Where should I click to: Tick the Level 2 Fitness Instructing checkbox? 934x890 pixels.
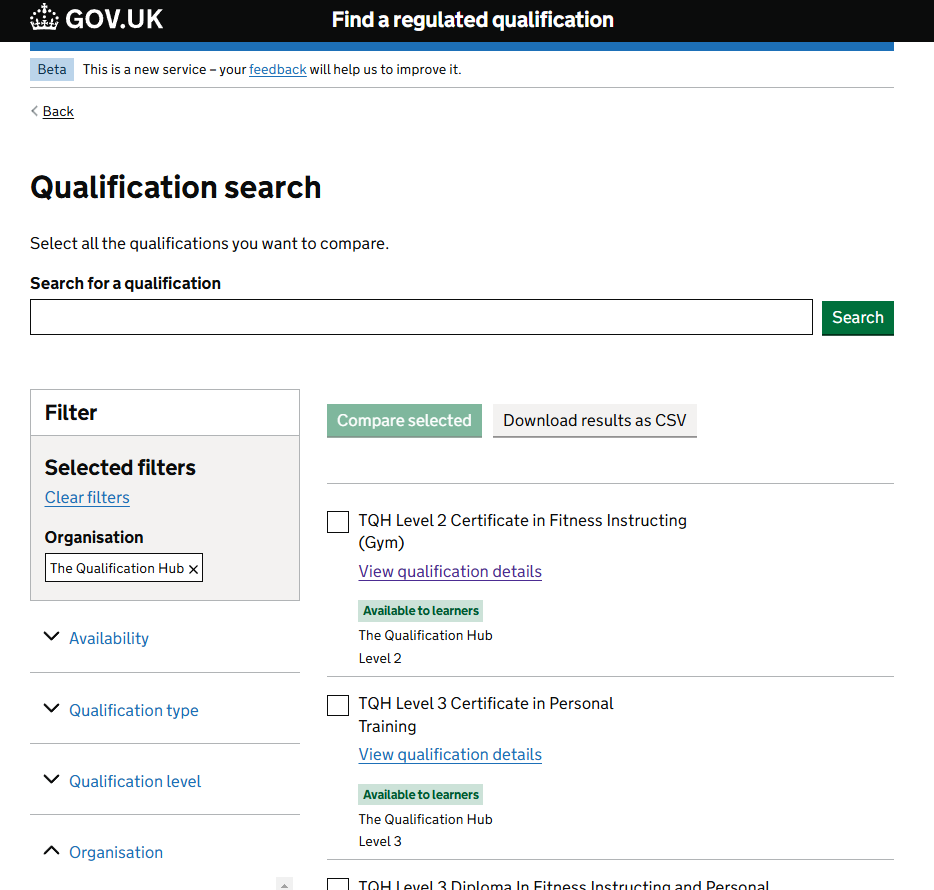pyautogui.click(x=338, y=522)
